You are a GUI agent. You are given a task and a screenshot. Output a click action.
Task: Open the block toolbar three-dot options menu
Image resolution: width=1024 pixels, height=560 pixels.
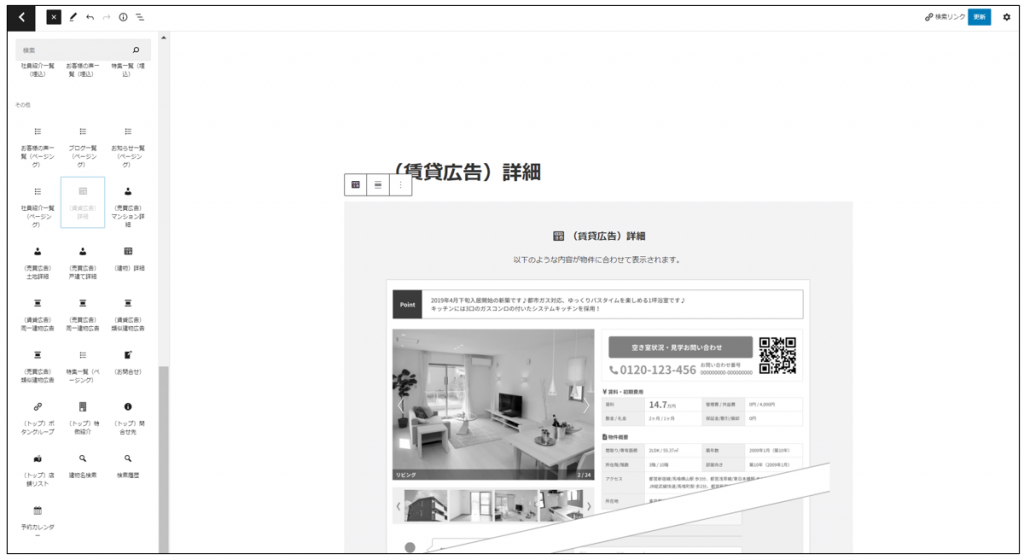click(x=401, y=185)
